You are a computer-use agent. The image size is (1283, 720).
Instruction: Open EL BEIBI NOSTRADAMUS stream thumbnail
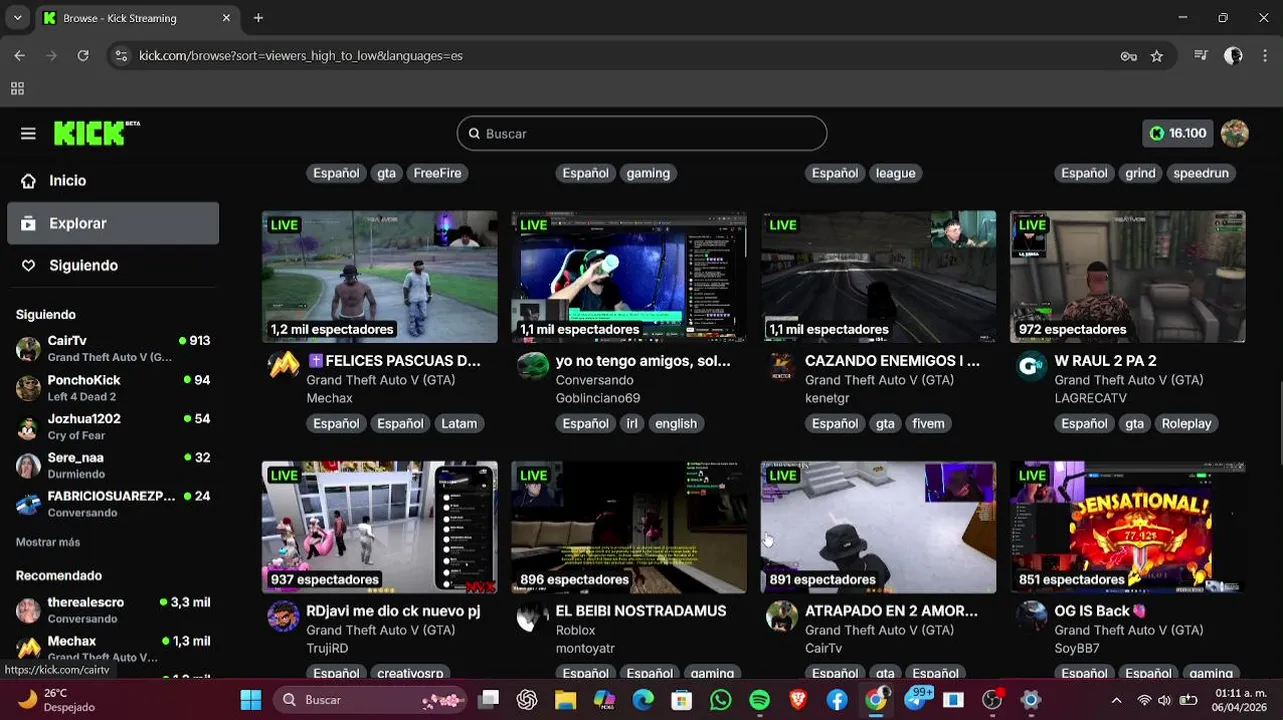coord(629,527)
